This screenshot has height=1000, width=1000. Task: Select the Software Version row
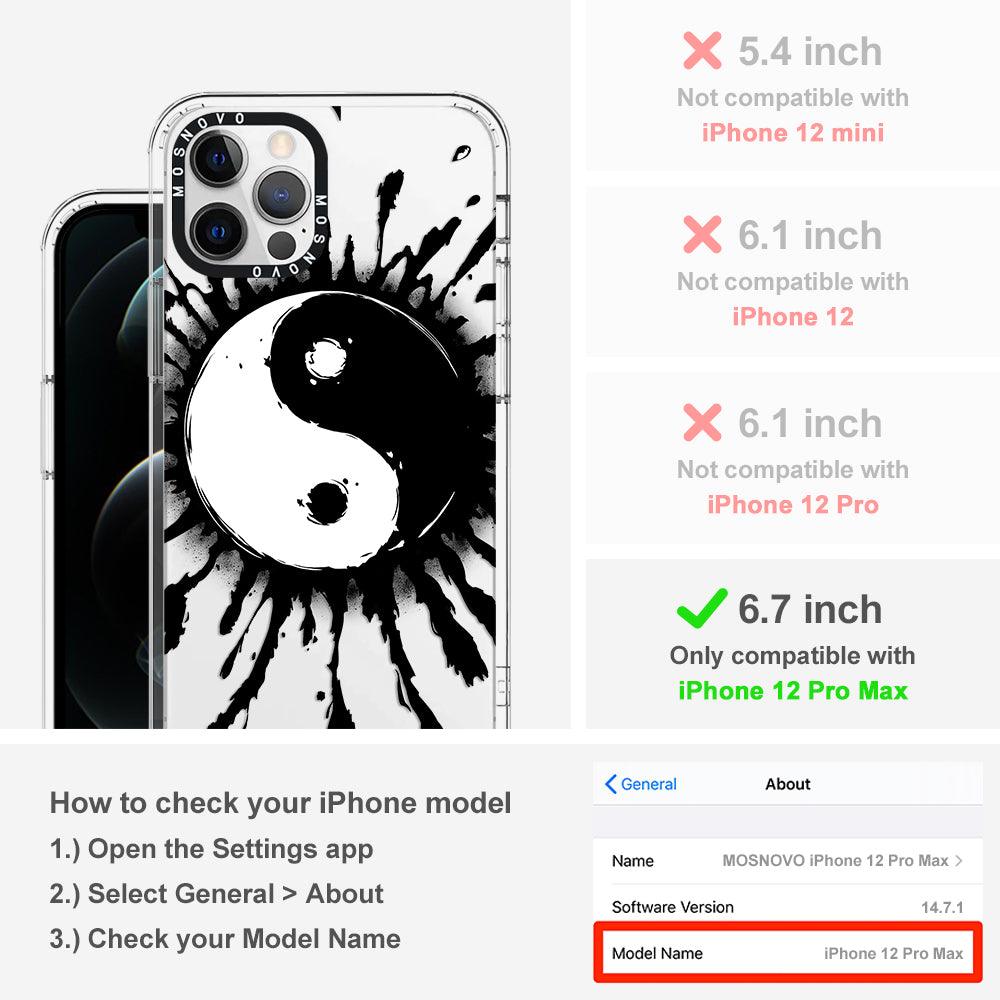788,906
